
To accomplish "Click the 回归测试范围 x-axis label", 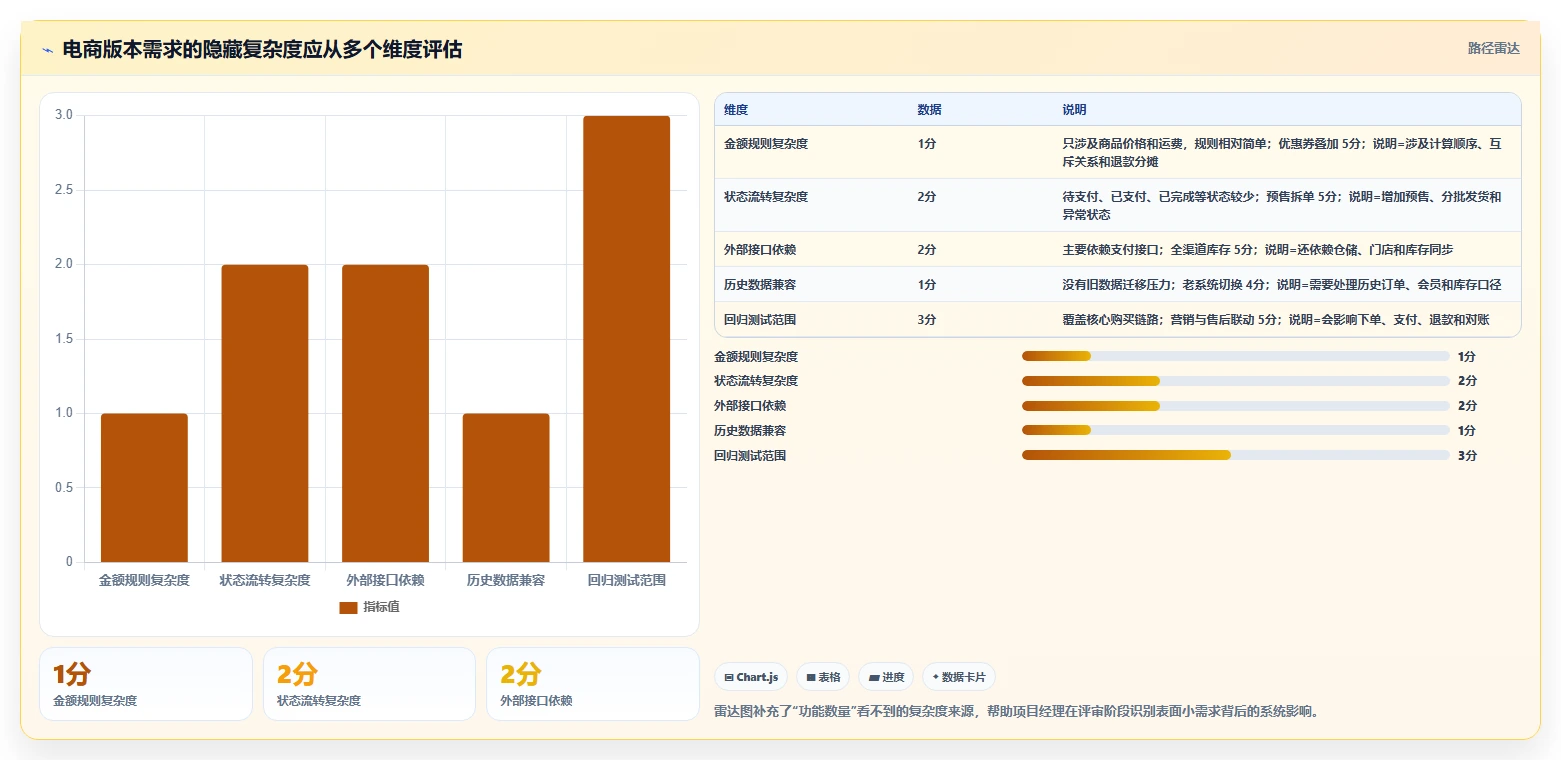I will click(626, 580).
